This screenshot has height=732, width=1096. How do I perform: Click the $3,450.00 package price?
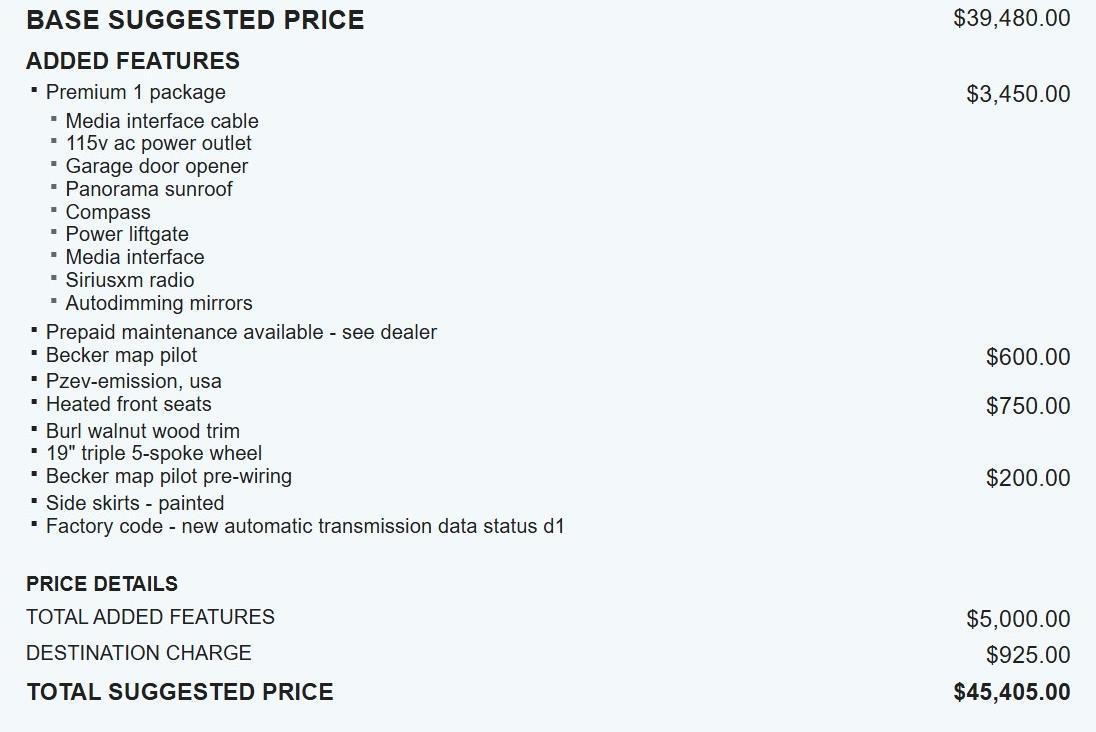point(1017,94)
